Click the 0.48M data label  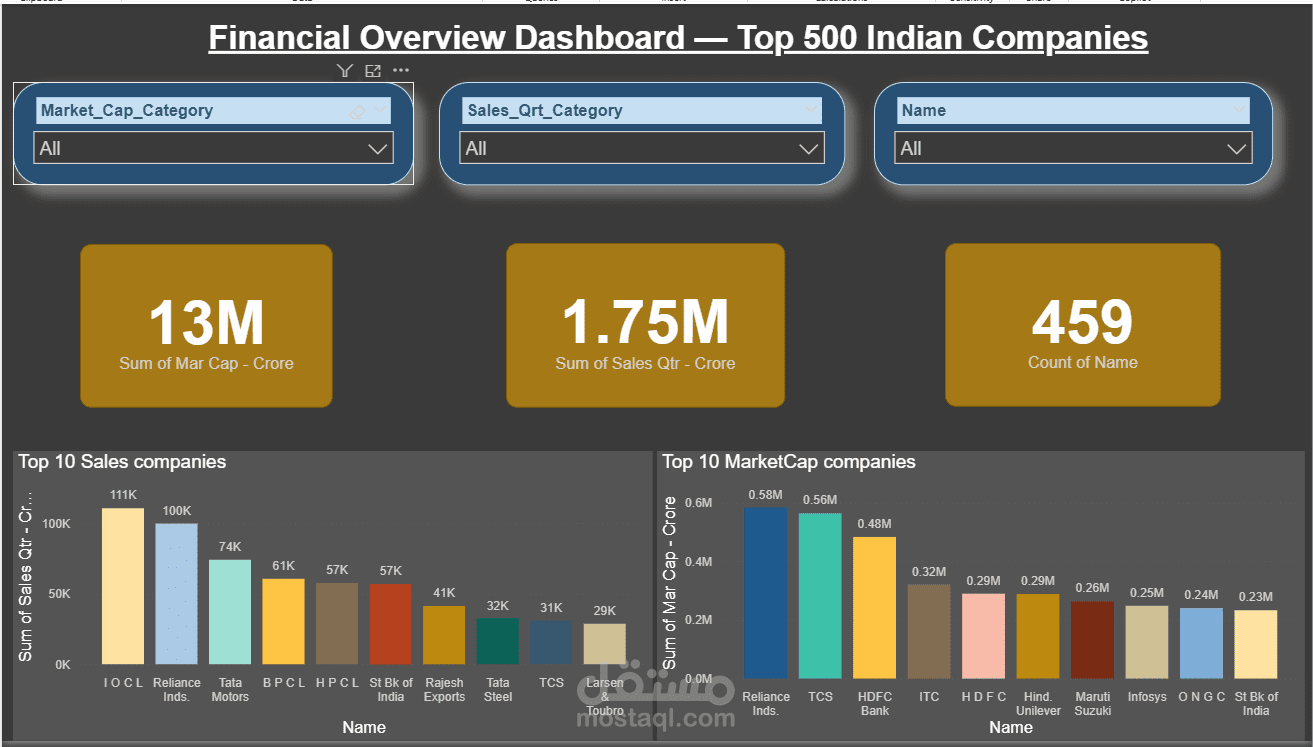pyautogui.click(x=874, y=524)
